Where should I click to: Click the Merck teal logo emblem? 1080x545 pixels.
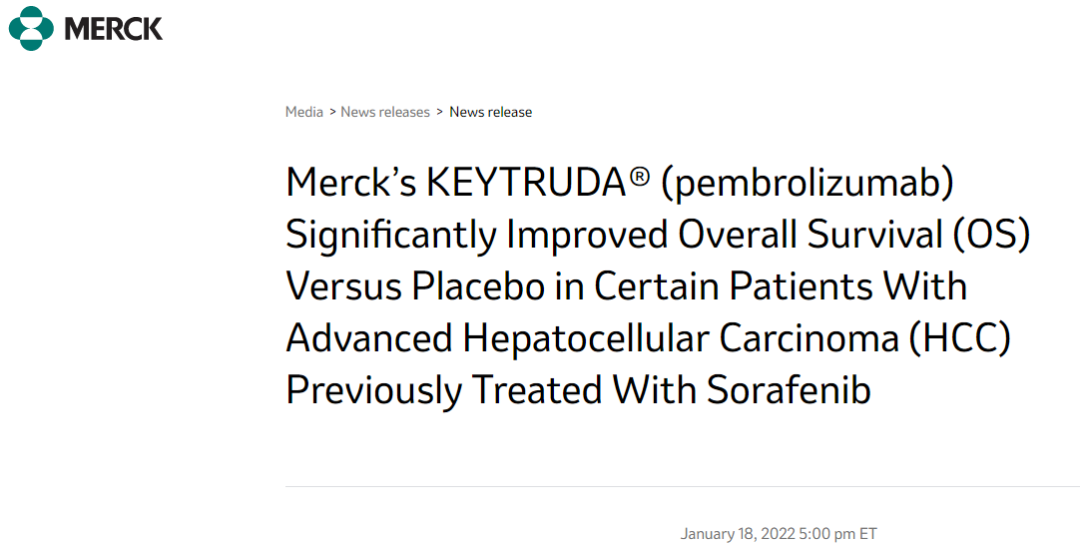click(x=31, y=28)
